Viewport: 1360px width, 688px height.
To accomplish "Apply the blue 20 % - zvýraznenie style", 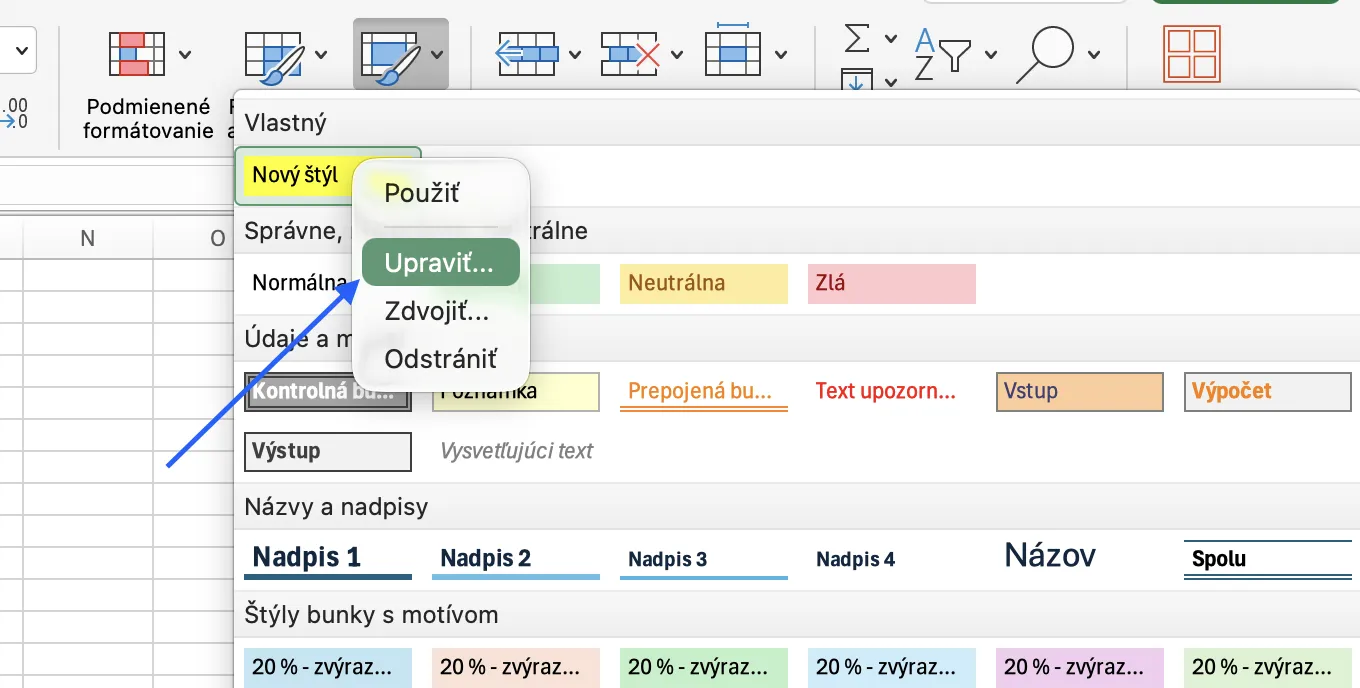I will [x=328, y=667].
